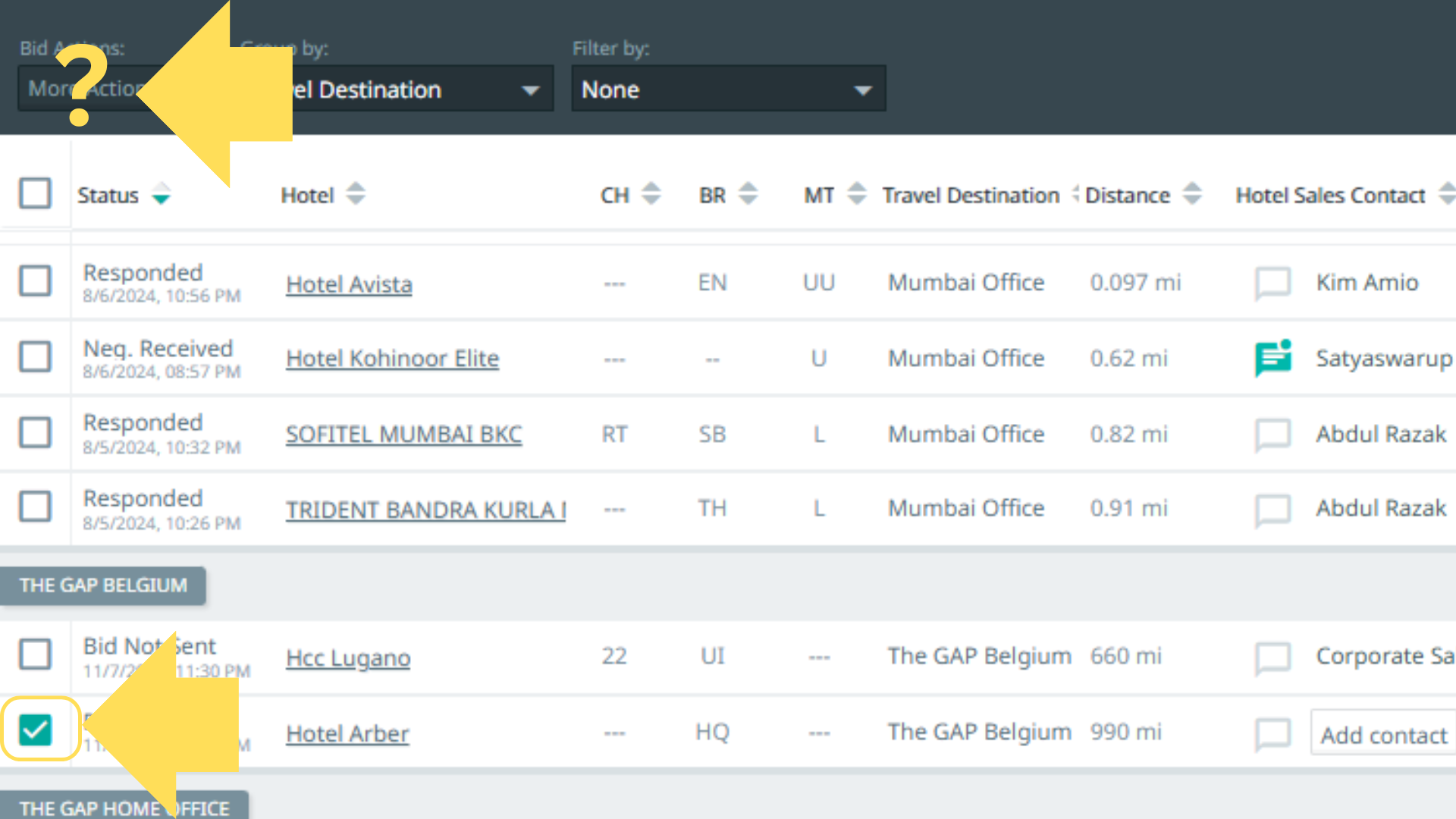Viewport: 1456px width, 819px height.
Task: Sort by MT column arrows
Action: pyautogui.click(x=856, y=194)
